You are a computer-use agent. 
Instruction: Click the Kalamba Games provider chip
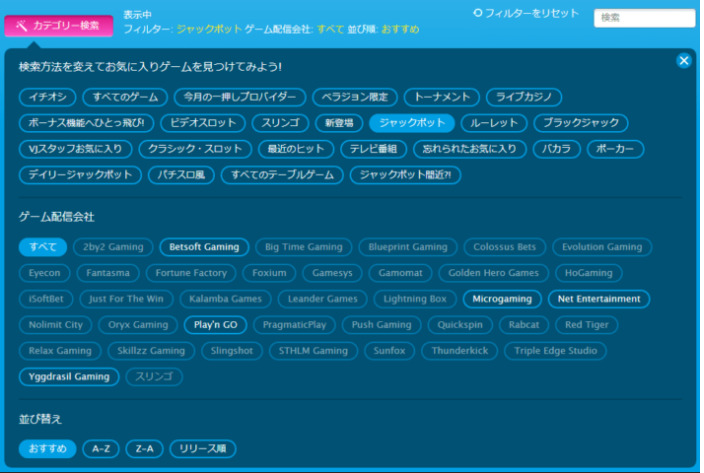coord(225,299)
